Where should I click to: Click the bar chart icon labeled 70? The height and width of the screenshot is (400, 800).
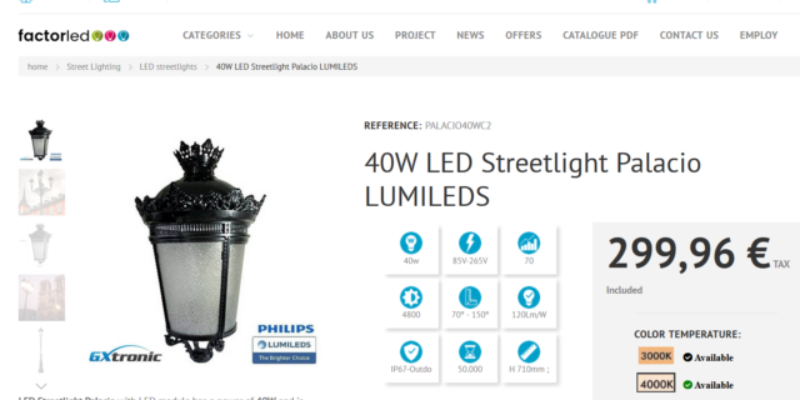coord(529,243)
